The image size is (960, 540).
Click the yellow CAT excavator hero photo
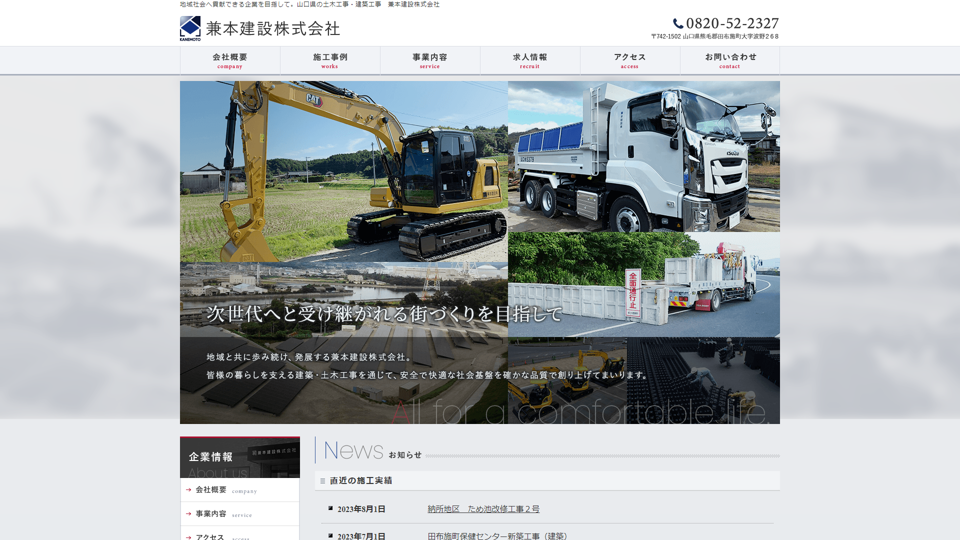[344, 170]
